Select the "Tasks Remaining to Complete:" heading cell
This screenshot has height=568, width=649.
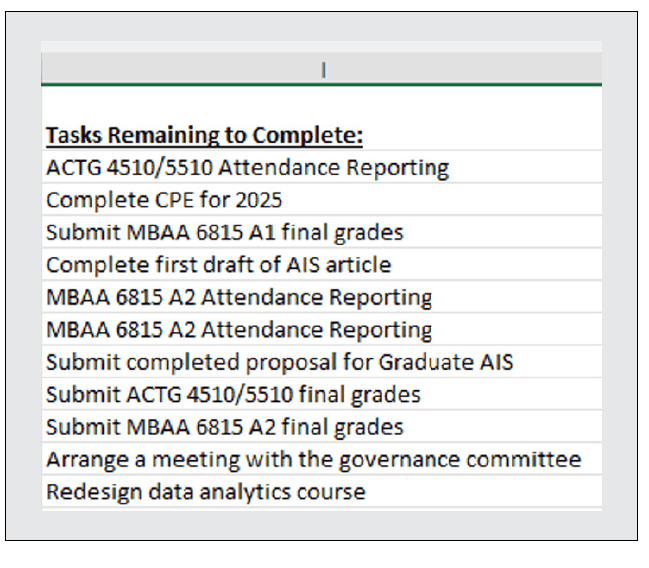click(x=204, y=135)
